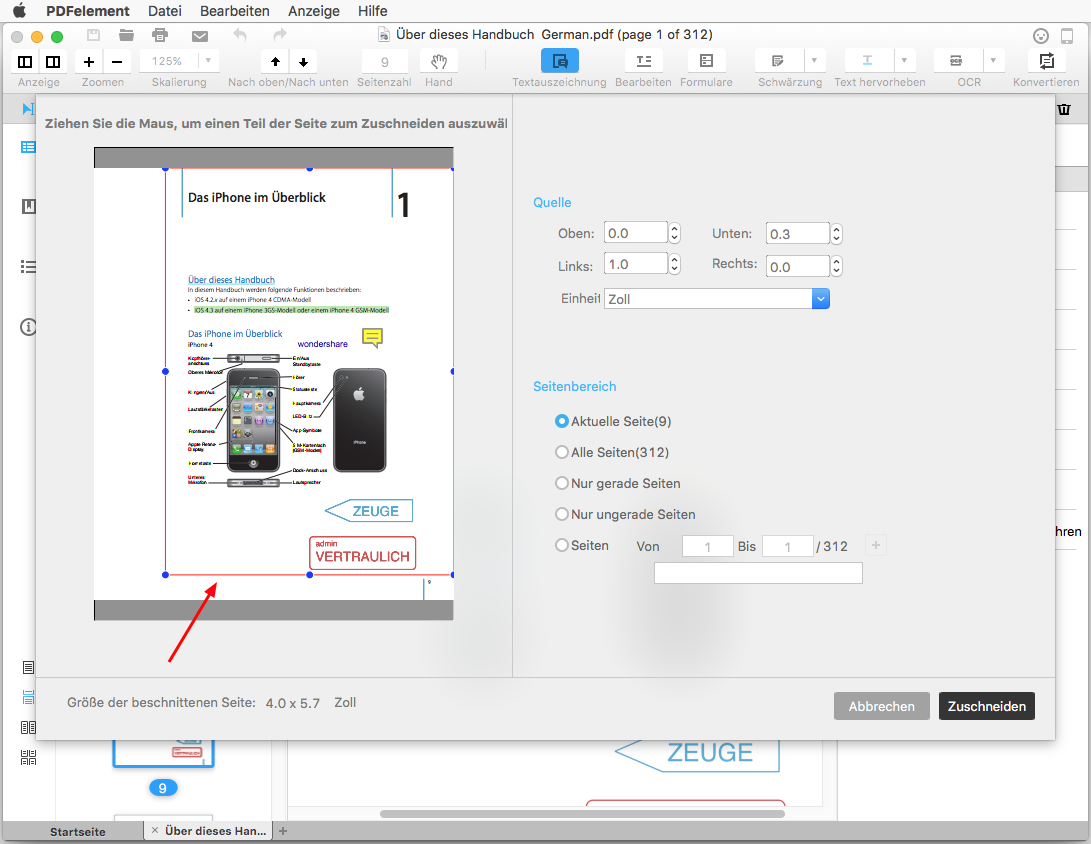Expand the Text hervorheben dropdown arrow
Screen dimensions: 1091x844
point(904,61)
